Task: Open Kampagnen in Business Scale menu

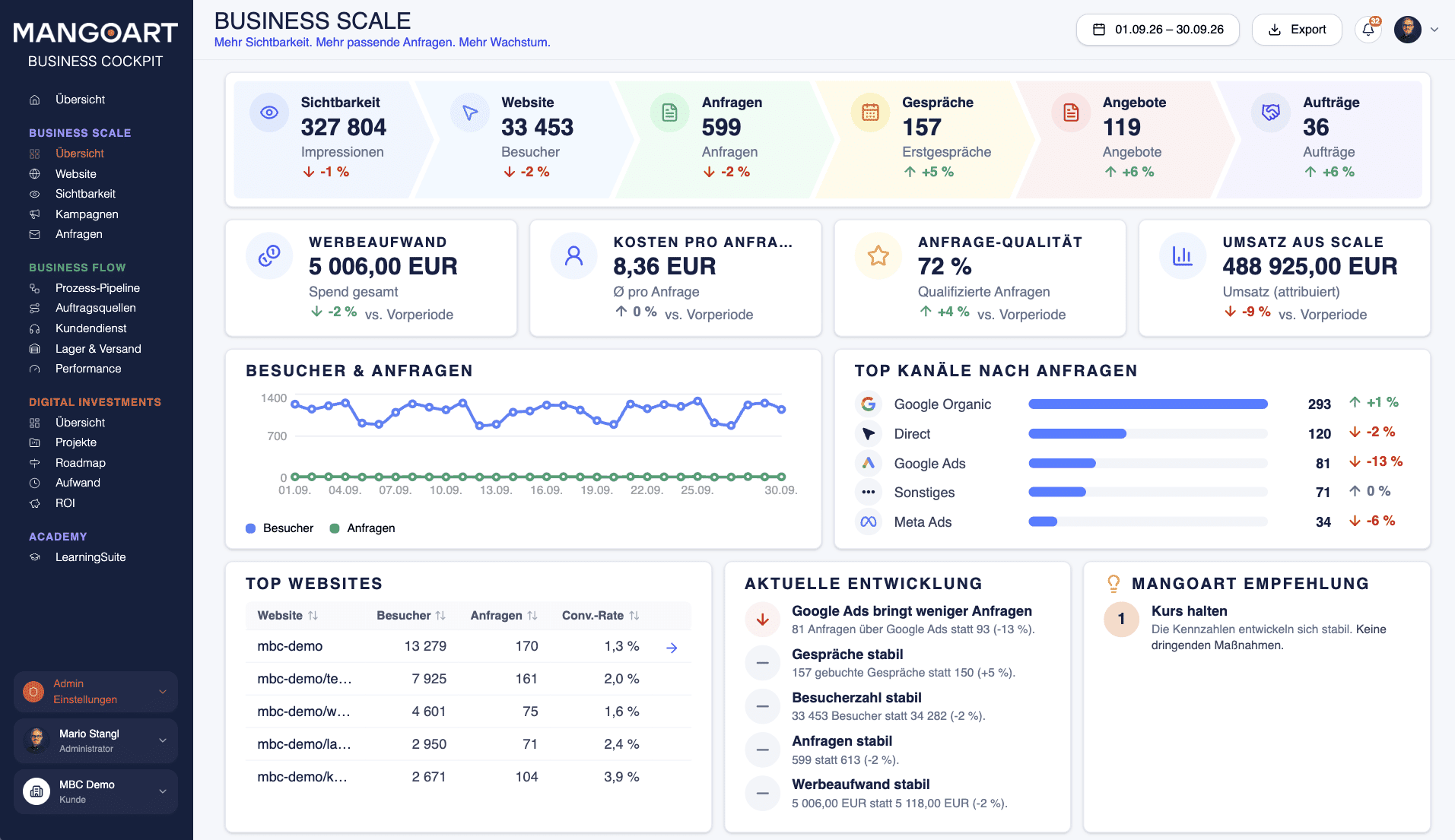Action: [x=87, y=214]
